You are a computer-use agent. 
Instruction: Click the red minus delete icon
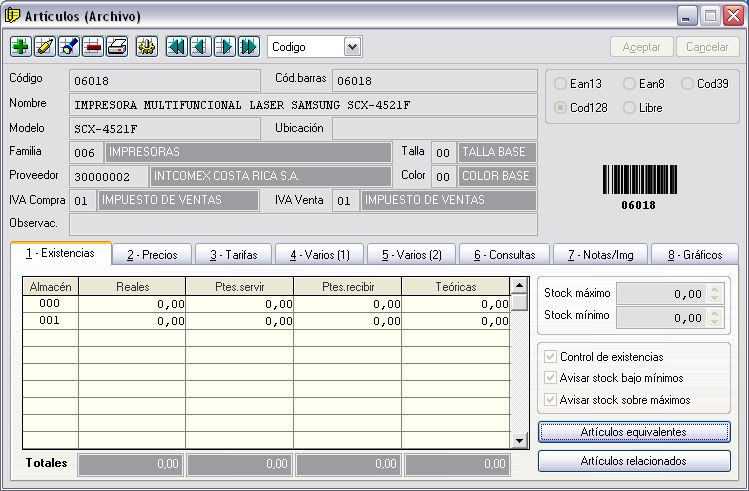(93, 47)
